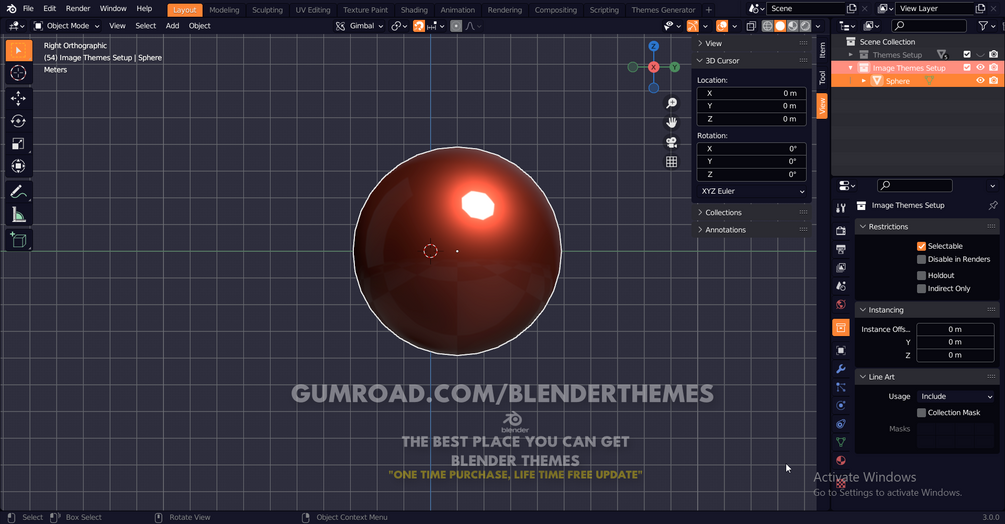Expand the View panel in sidebar
Image resolution: width=1005 pixels, height=524 pixels.
[751, 43]
